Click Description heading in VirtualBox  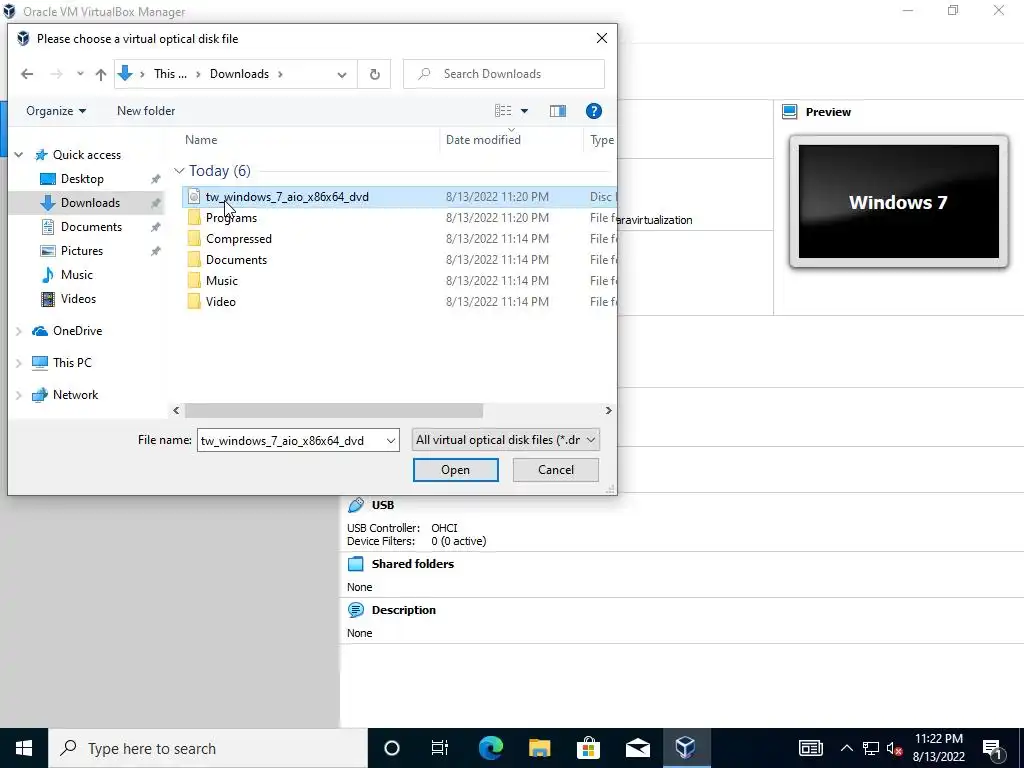(x=404, y=610)
